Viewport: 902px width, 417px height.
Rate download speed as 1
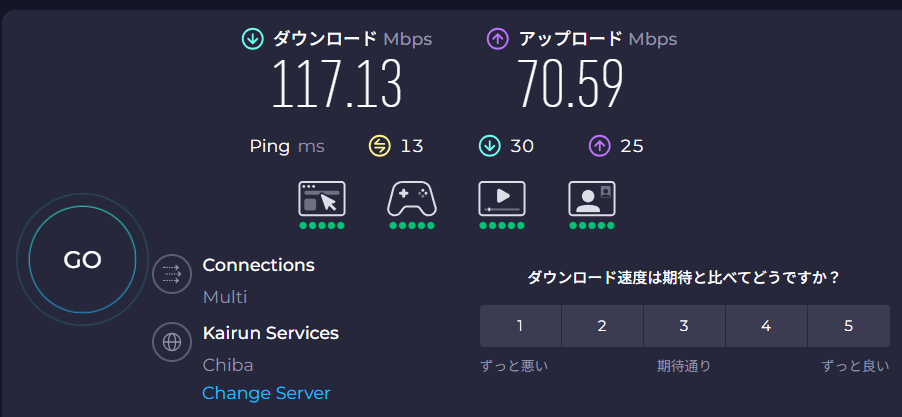[520, 326]
